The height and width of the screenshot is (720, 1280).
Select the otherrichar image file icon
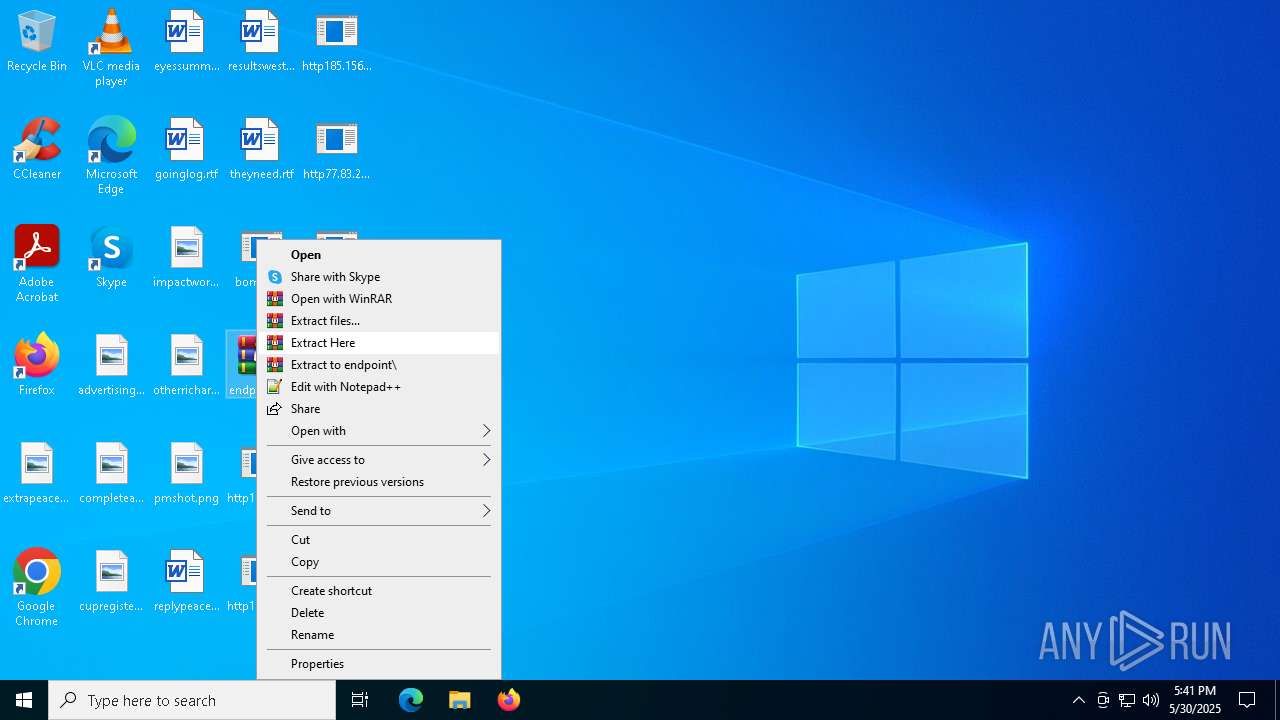pyautogui.click(x=186, y=366)
